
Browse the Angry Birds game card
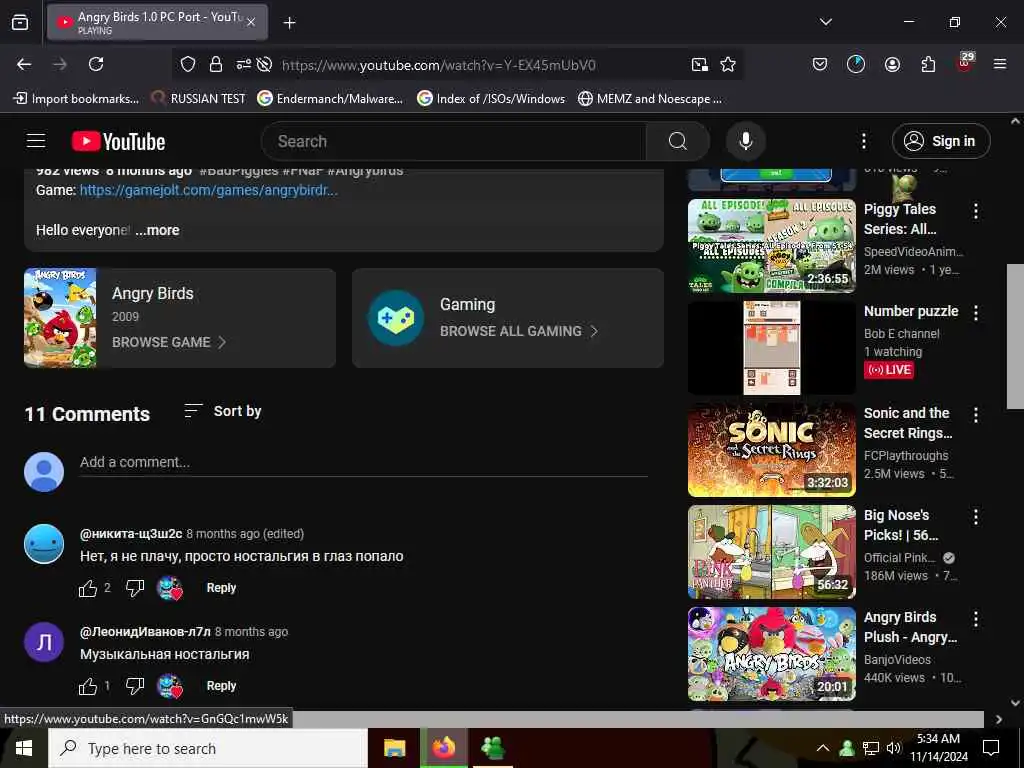point(180,318)
